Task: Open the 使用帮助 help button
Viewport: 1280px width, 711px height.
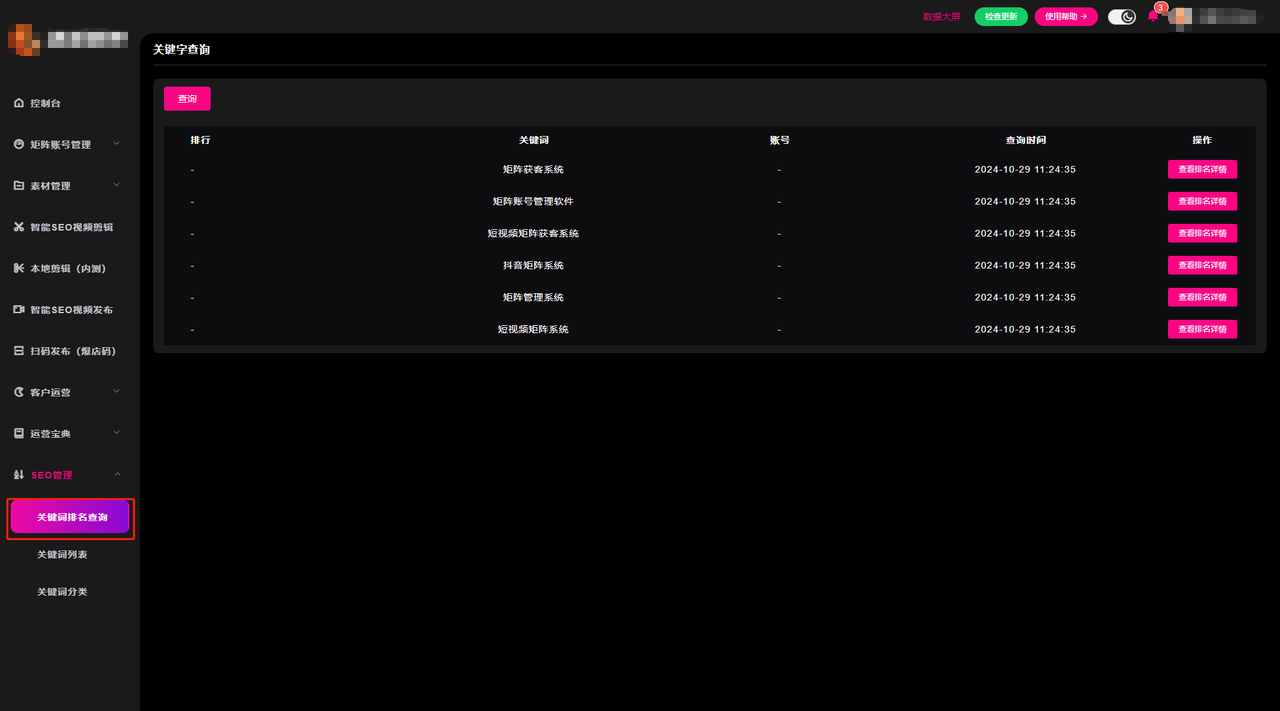Action: click(x=1065, y=17)
